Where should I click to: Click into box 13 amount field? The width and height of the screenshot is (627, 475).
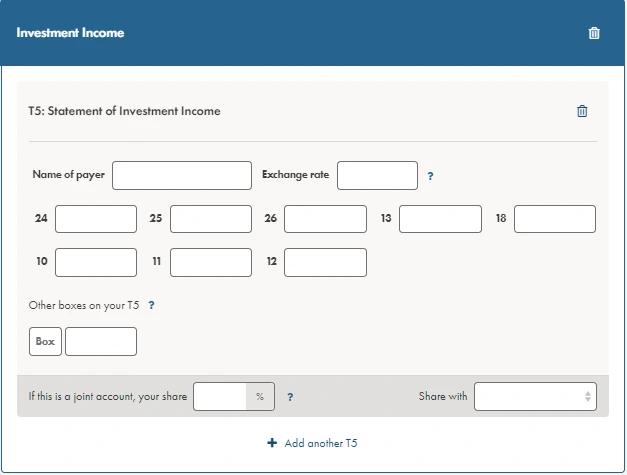click(x=440, y=219)
